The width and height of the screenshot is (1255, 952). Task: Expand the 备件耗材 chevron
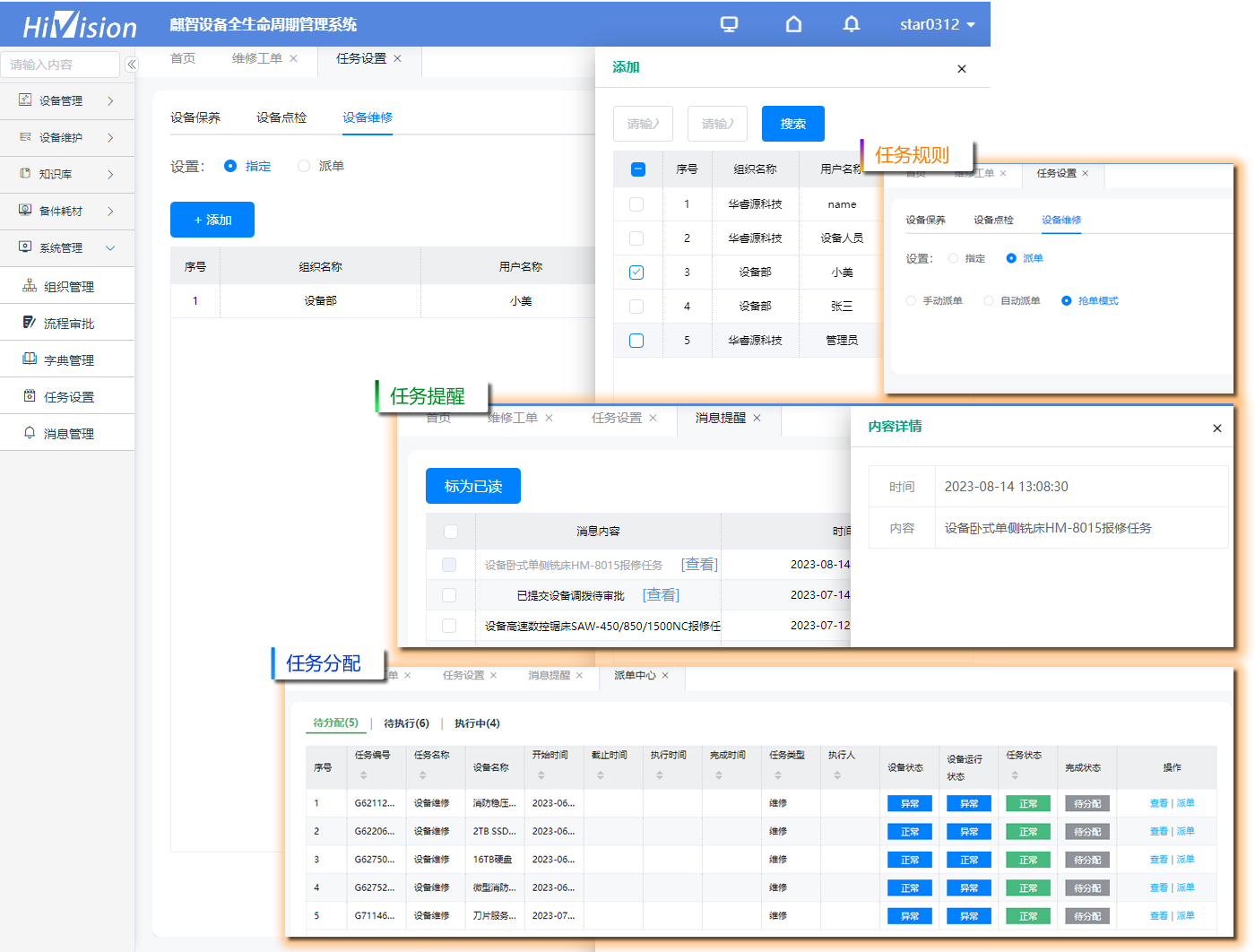(110, 211)
